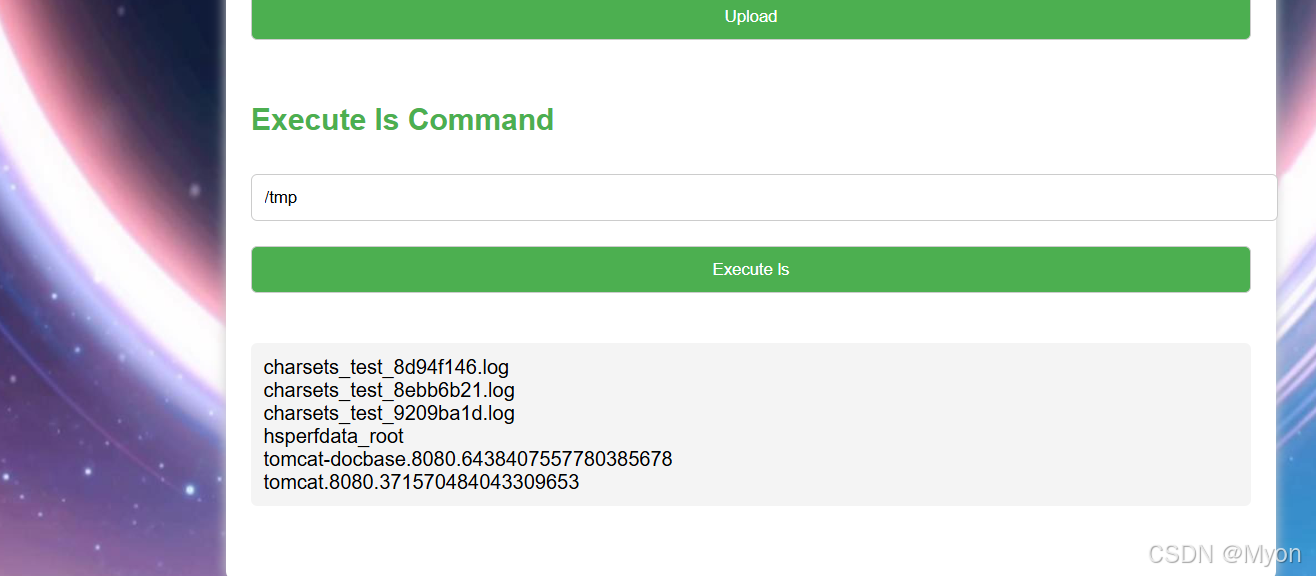Click the tomcat.8080.371570484043309653 output entry

tap(421, 482)
